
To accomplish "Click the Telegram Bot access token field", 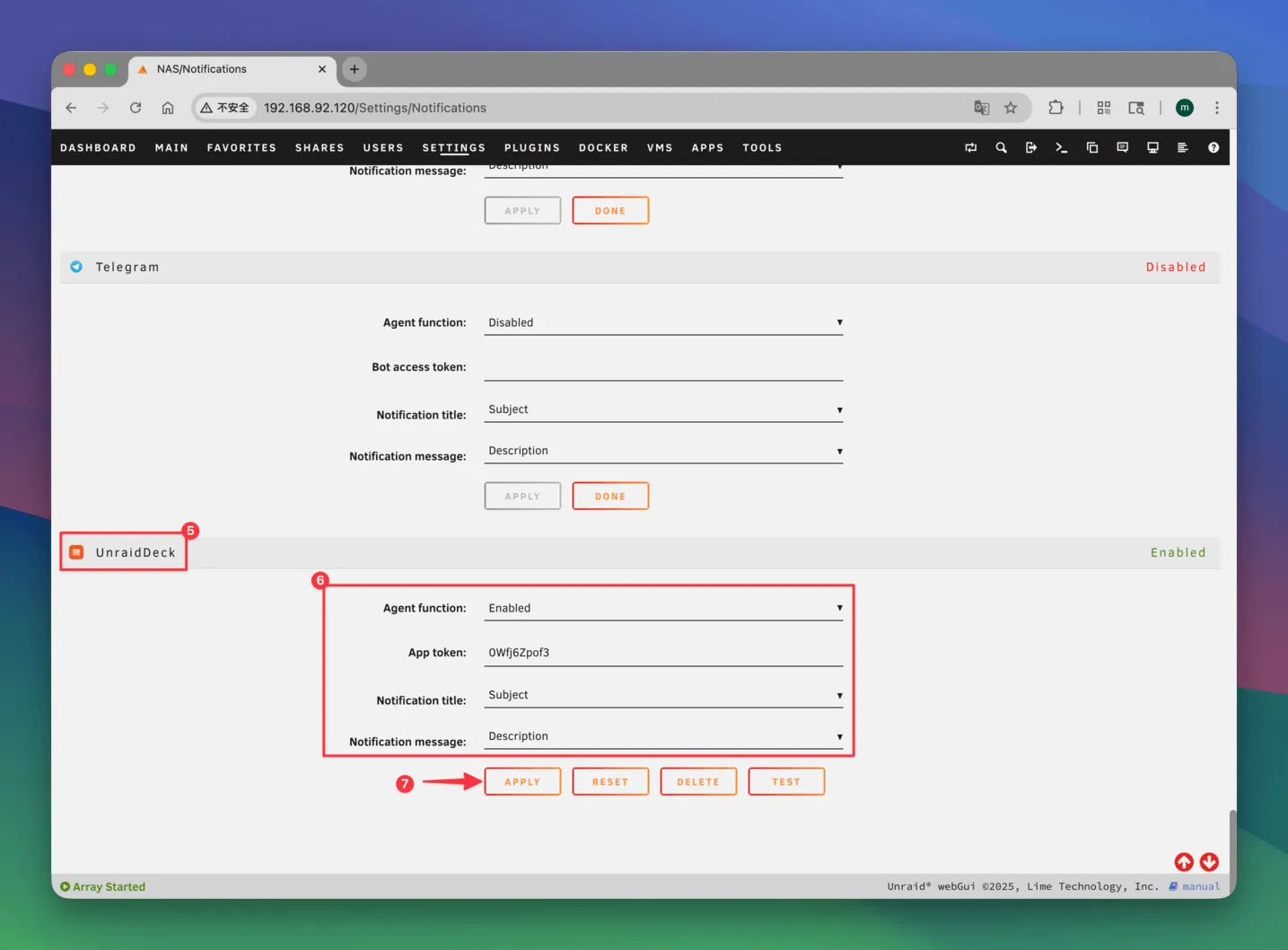I will point(663,367).
